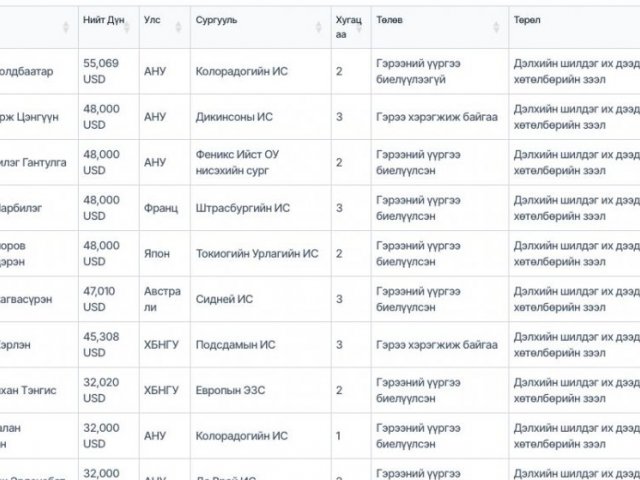Sort by Төлөв column arrows icon
The width and height of the screenshot is (640, 480).
496,27
